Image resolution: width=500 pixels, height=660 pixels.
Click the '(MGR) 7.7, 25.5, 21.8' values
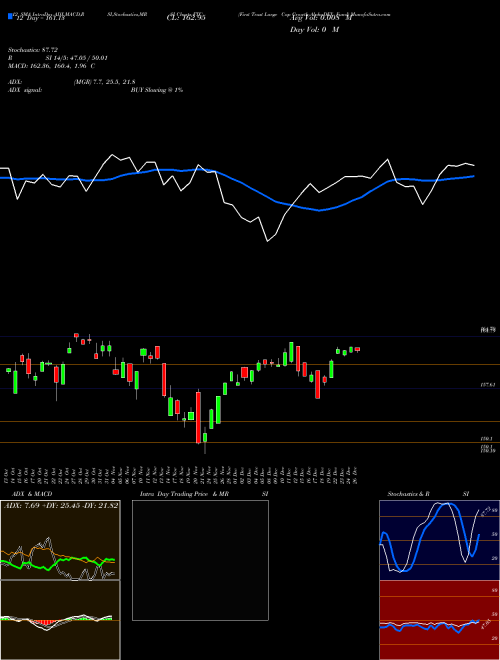click(104, 82)
